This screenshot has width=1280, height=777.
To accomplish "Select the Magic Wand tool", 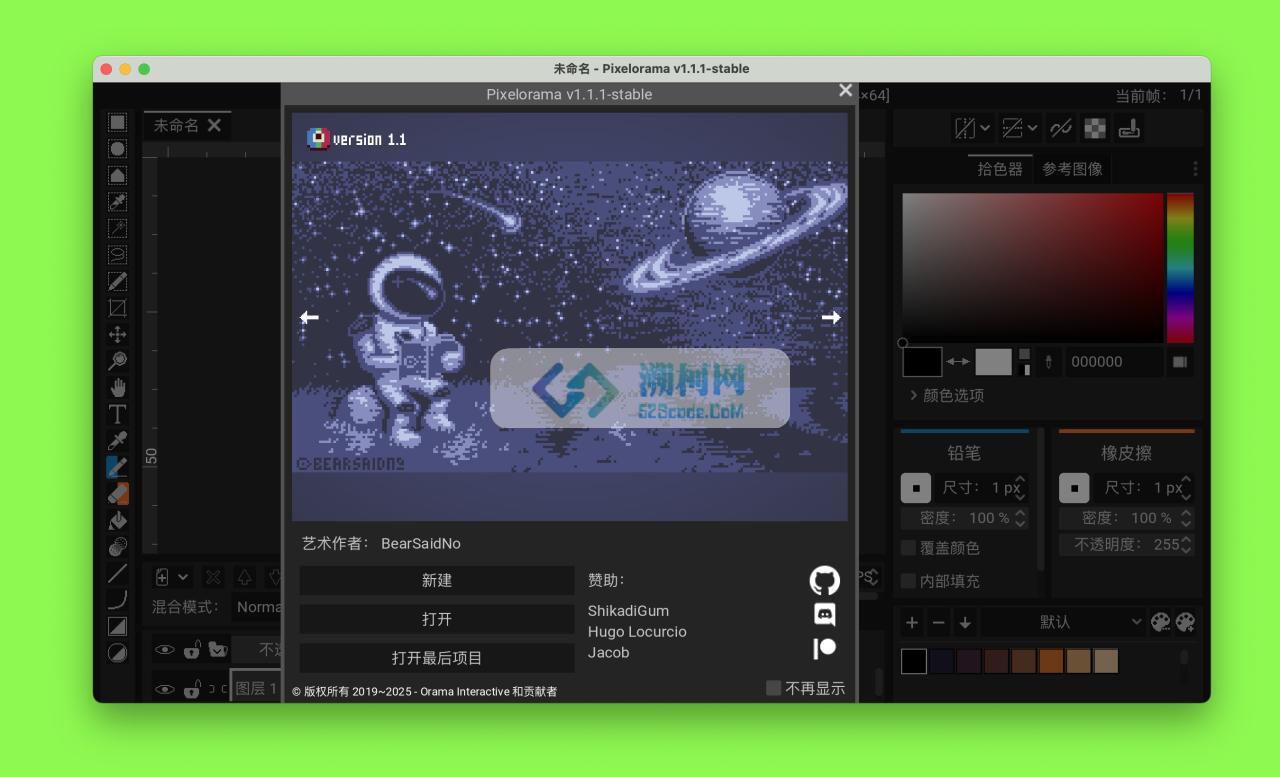I will click(117, 229).
